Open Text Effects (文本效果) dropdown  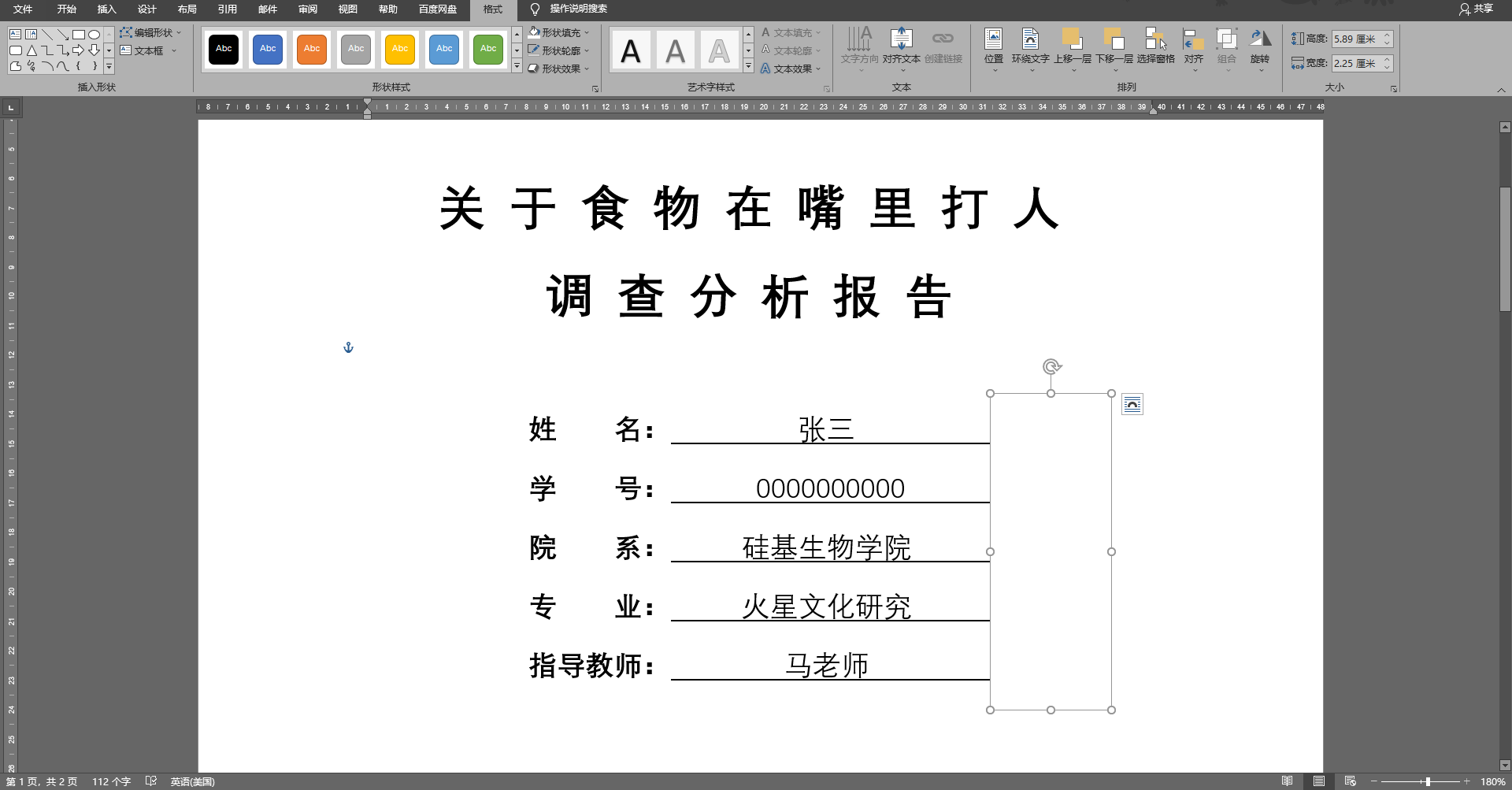pos(791,69)
